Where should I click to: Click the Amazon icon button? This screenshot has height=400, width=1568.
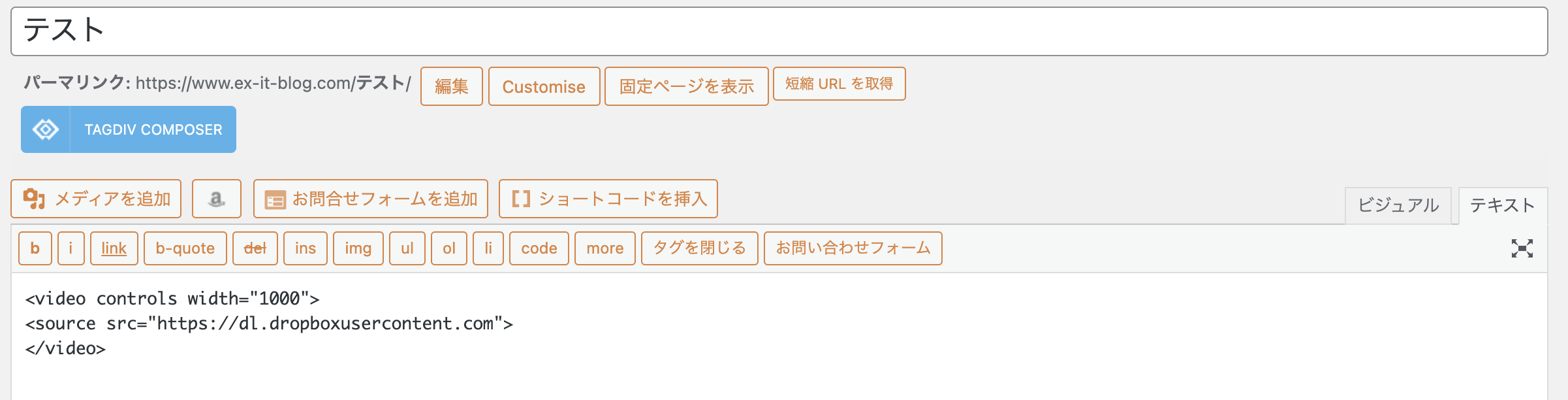point(217,199)
